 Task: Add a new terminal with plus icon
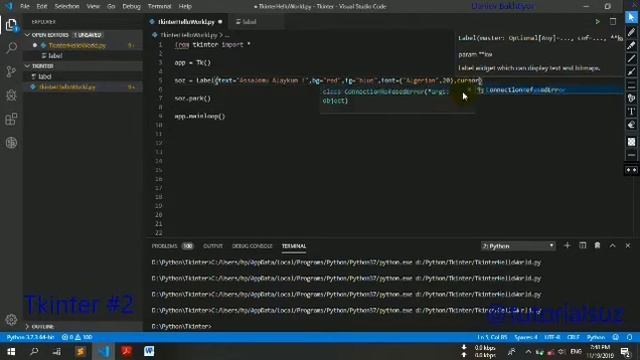567,246
